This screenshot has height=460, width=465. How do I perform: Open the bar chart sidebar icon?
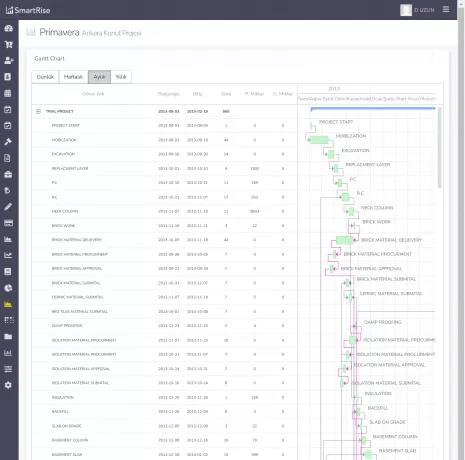tap(8, 353)
